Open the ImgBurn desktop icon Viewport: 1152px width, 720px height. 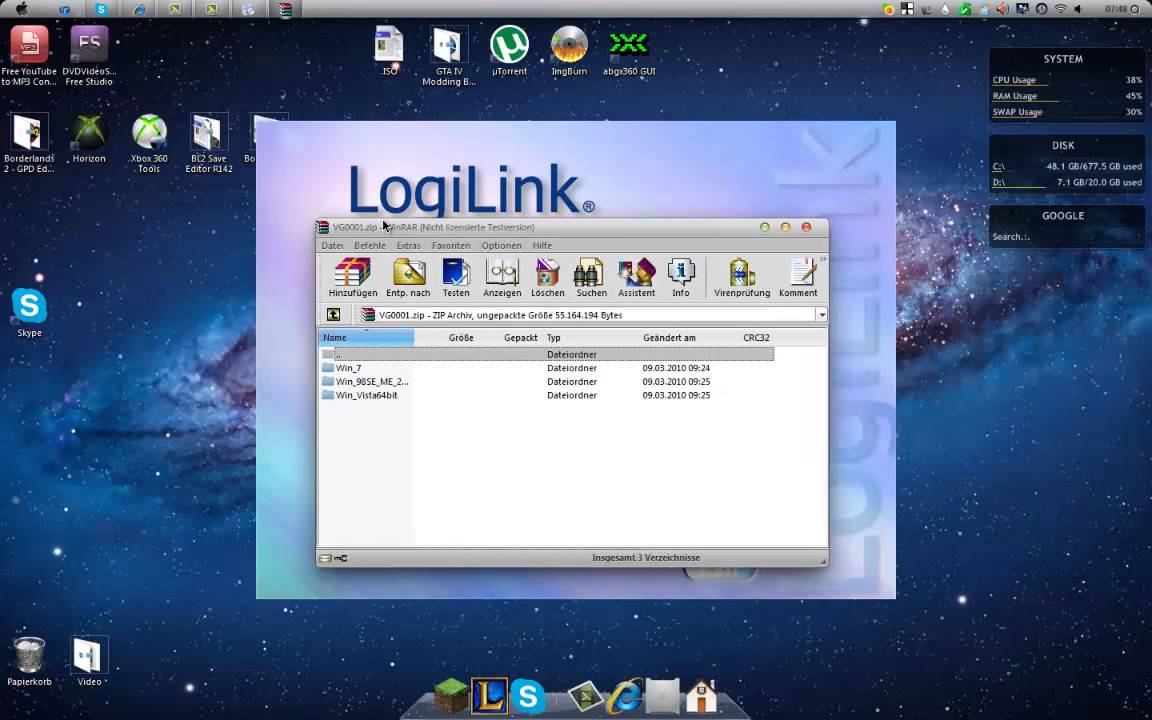tap(569, 51)
